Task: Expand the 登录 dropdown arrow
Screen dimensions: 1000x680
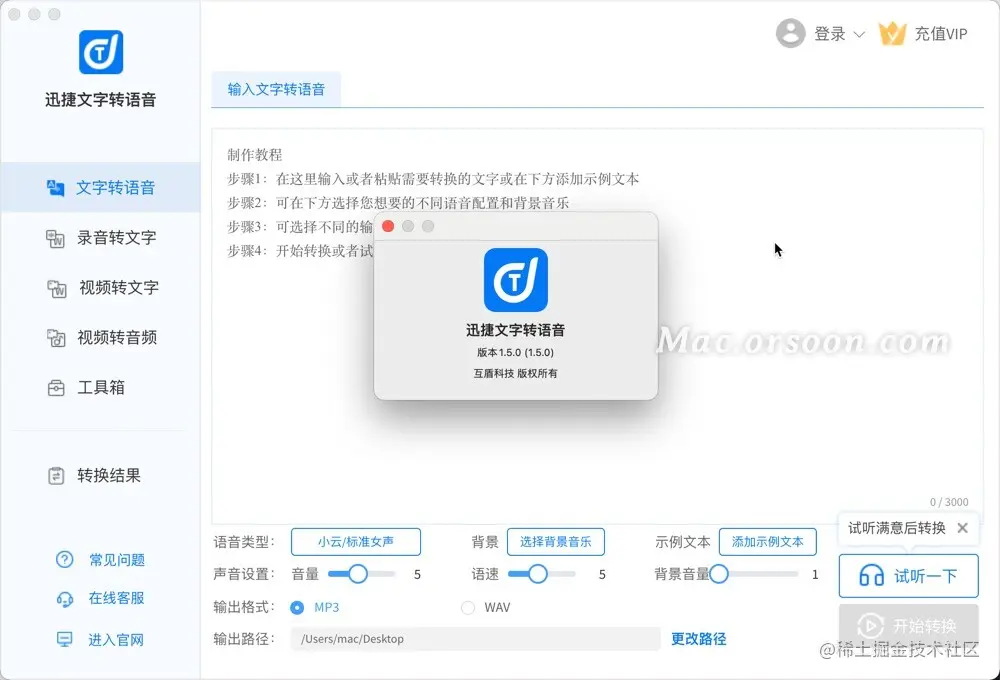Action: click(859, 34)
